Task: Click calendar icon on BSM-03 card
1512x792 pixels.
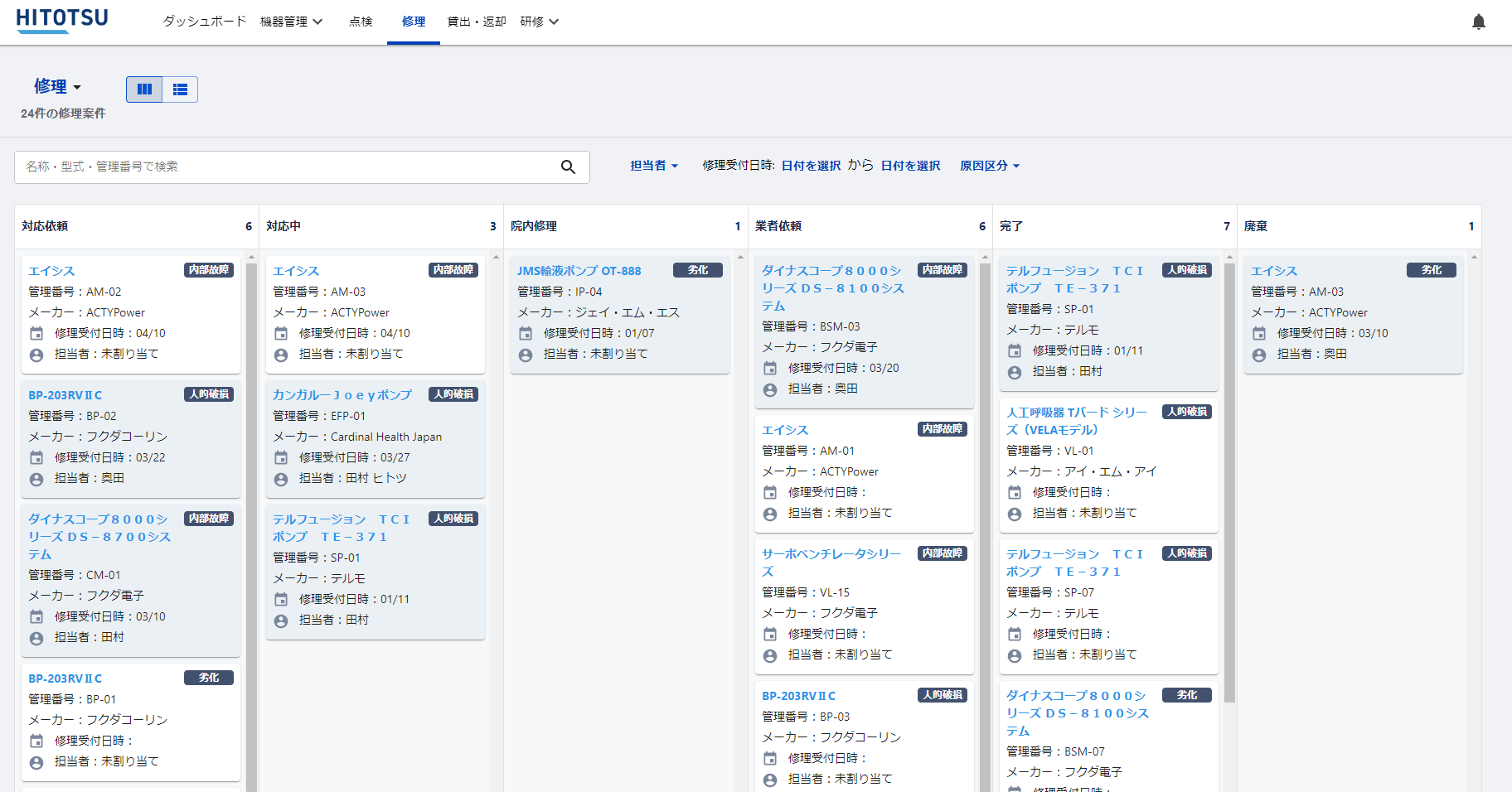Action: [x=770, y=368]
